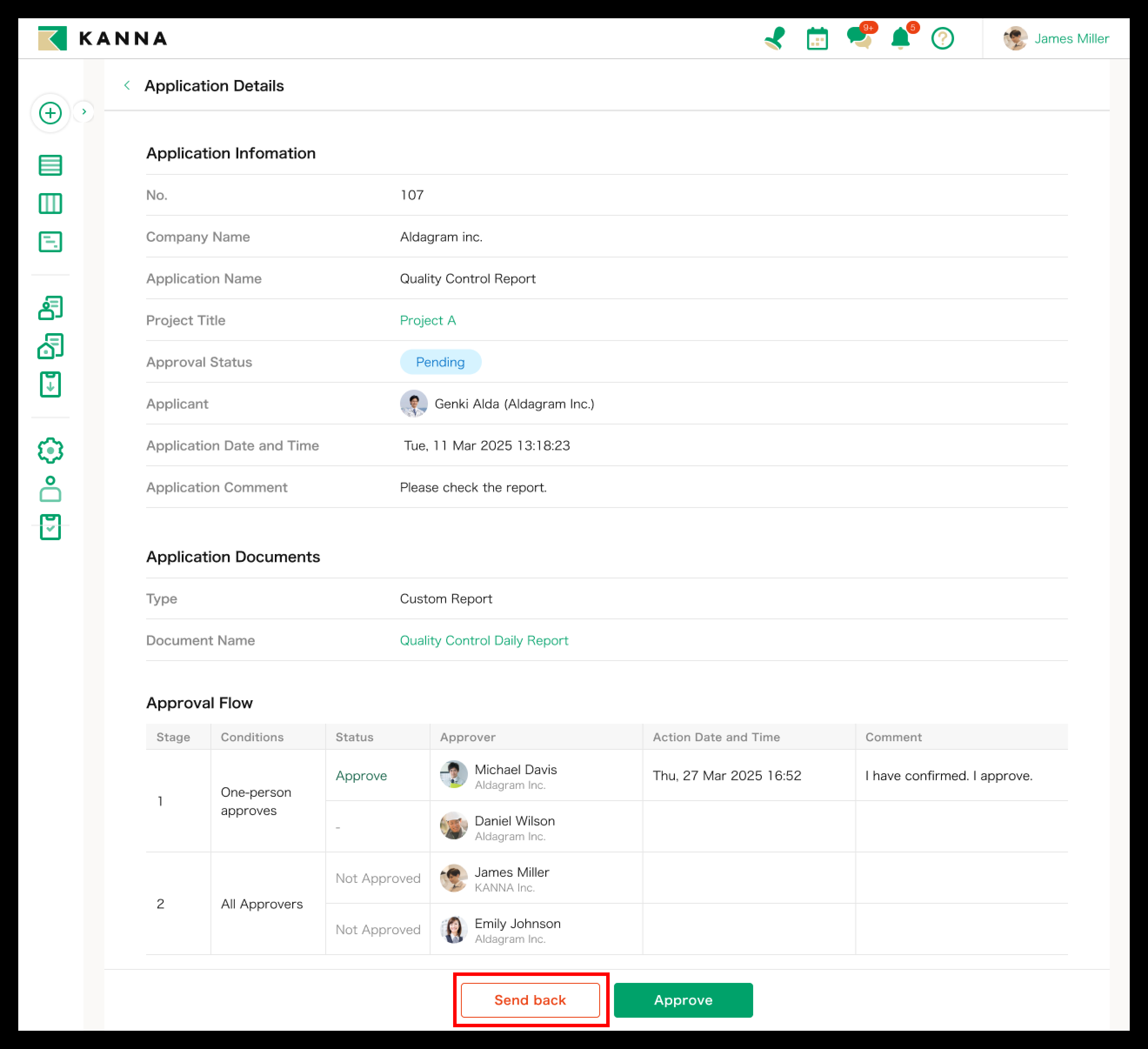Image resolution: width=1148 pixels, height=1049 pixels.
Task: Open the notifications bell icon
Action: (x=900, y=39)
